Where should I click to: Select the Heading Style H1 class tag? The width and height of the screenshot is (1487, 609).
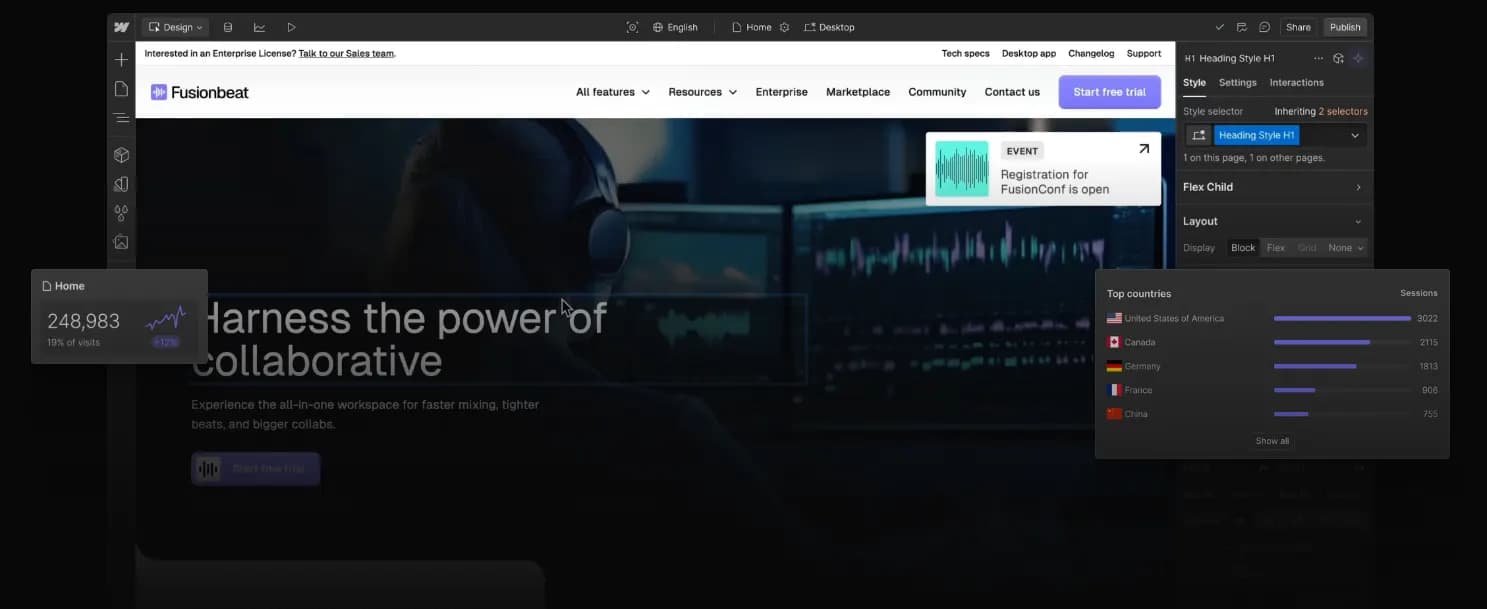click(1256, 135)
